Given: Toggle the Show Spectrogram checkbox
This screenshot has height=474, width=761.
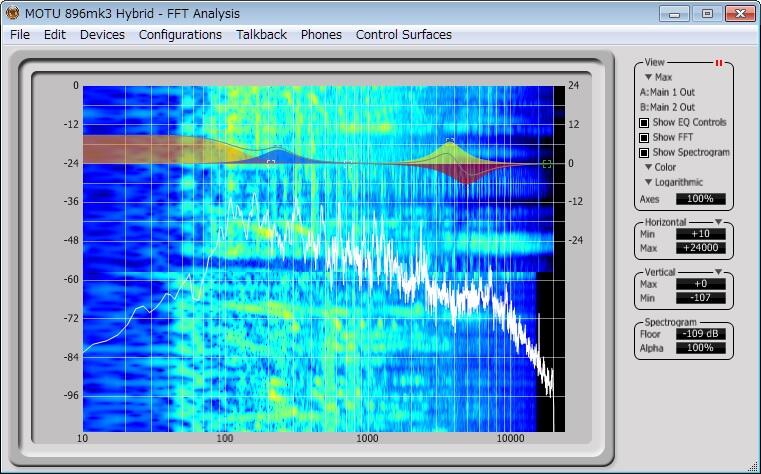Looking at the screenshot, I should tap(644, 153).
